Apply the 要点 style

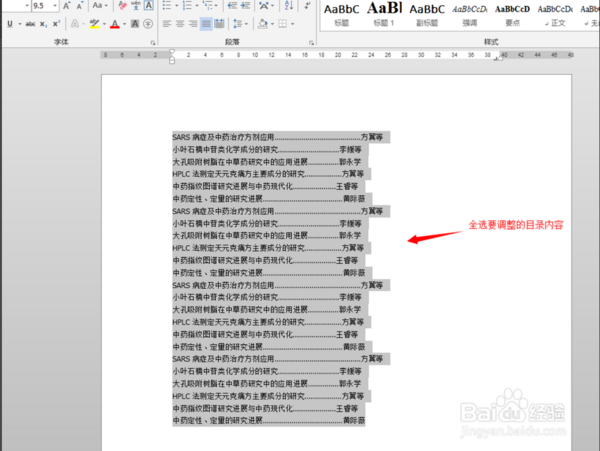pos(512,15)
